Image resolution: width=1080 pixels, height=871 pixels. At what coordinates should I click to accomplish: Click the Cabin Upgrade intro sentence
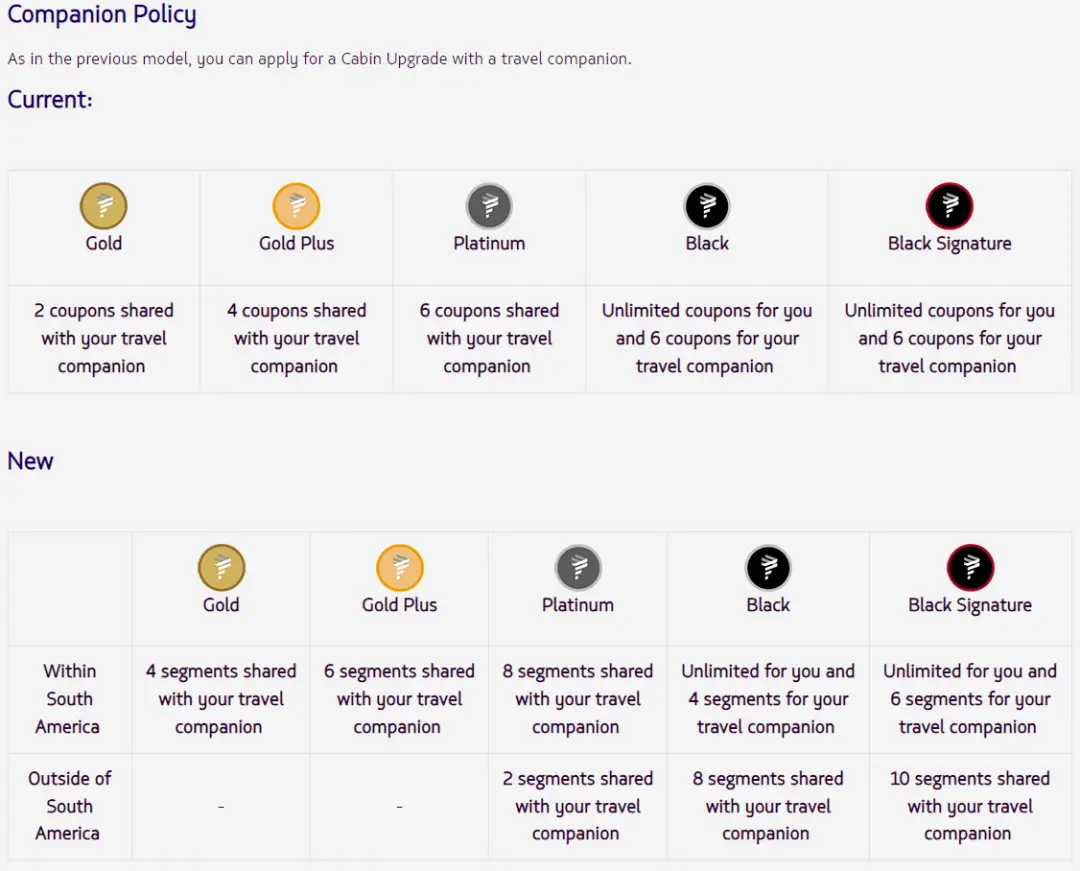(x=319, y=59)
